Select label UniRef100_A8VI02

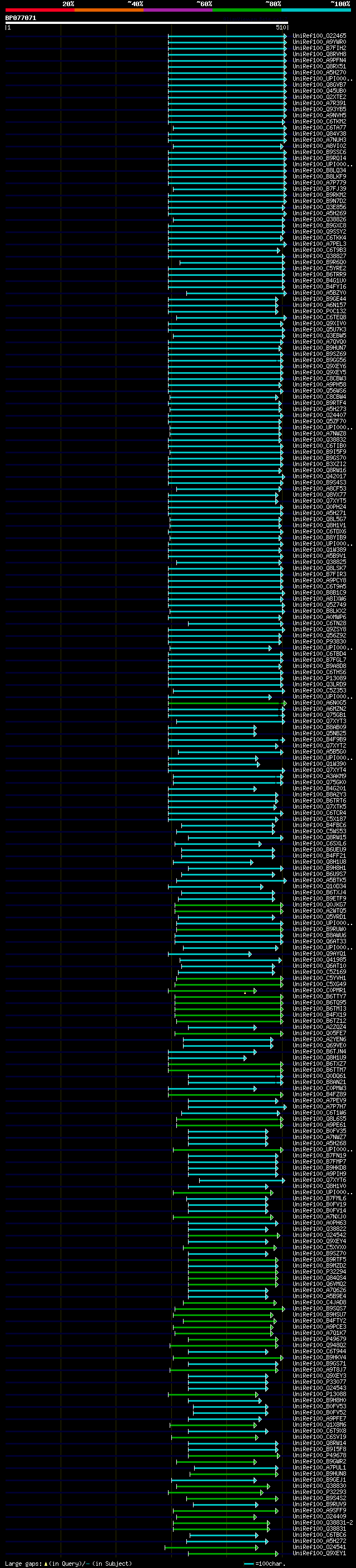click(319, 146)
